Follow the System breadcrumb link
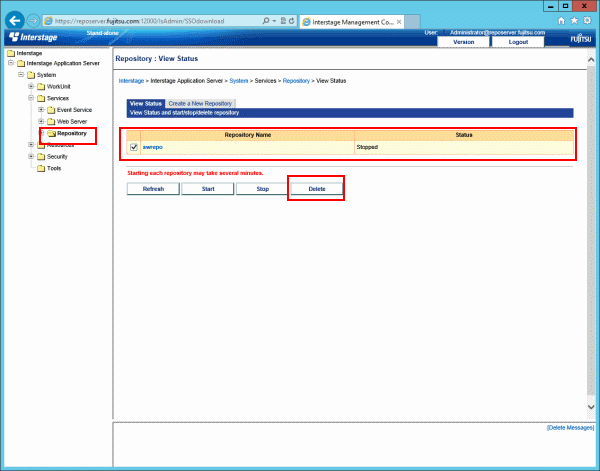Viewport: 600px width, 471px height. [x=239, y=81]
